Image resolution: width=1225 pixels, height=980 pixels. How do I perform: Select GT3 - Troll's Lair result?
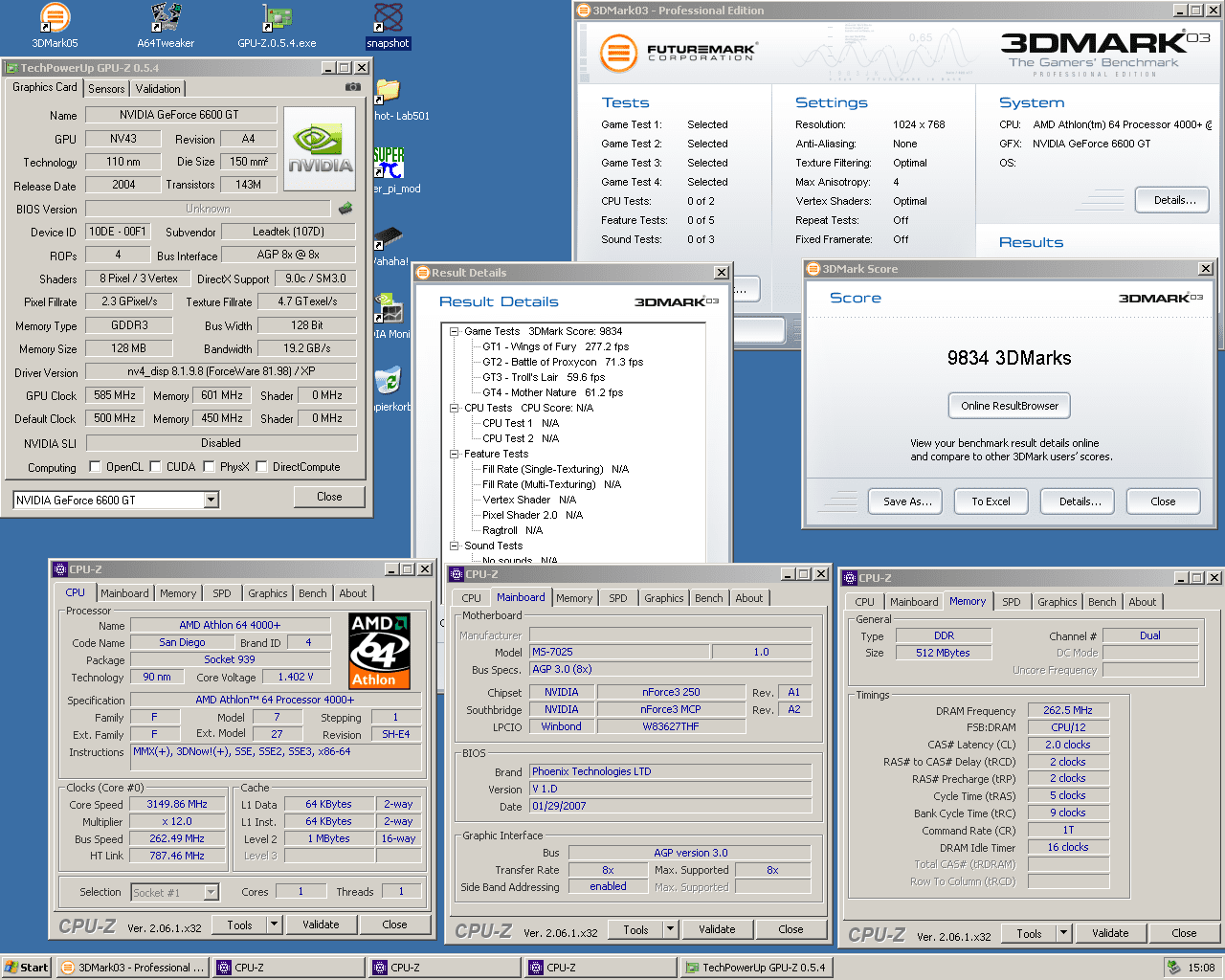(544, 377)
